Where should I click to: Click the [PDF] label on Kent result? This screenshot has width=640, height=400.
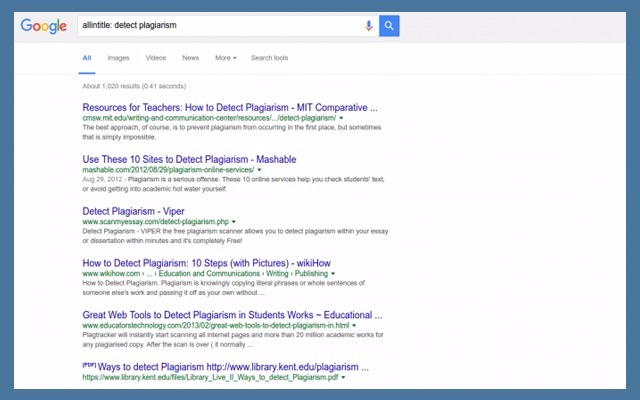pyautogui.click(x=89, y=364)
